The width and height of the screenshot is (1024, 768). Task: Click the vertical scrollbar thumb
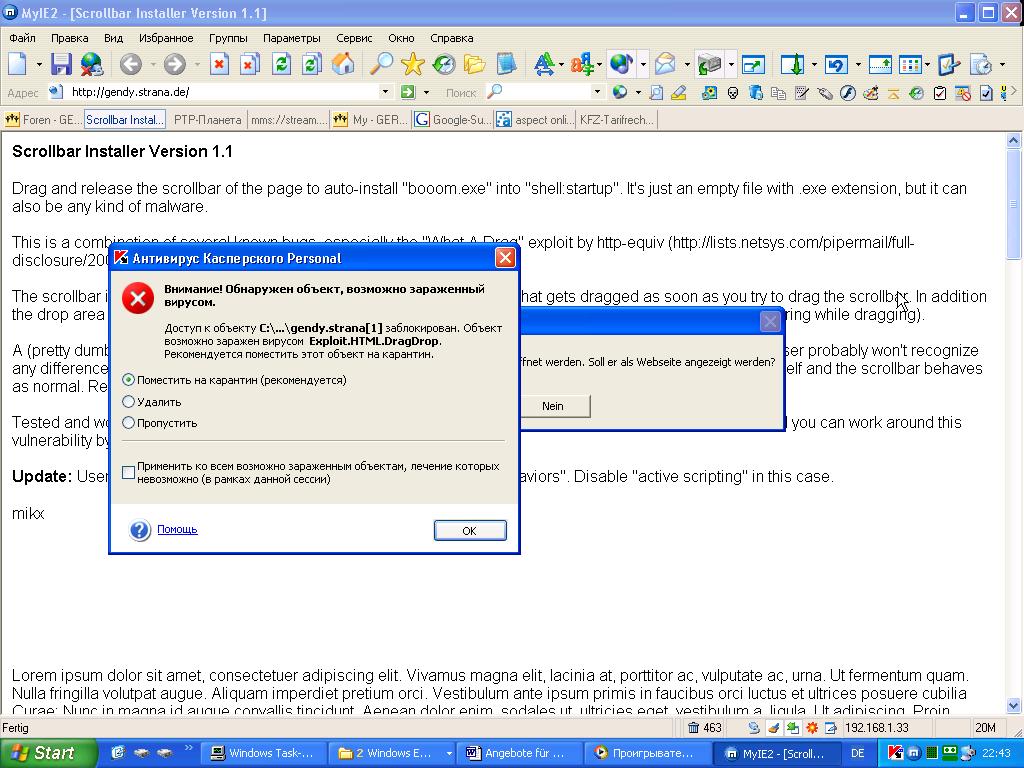tap(1014, 203)
